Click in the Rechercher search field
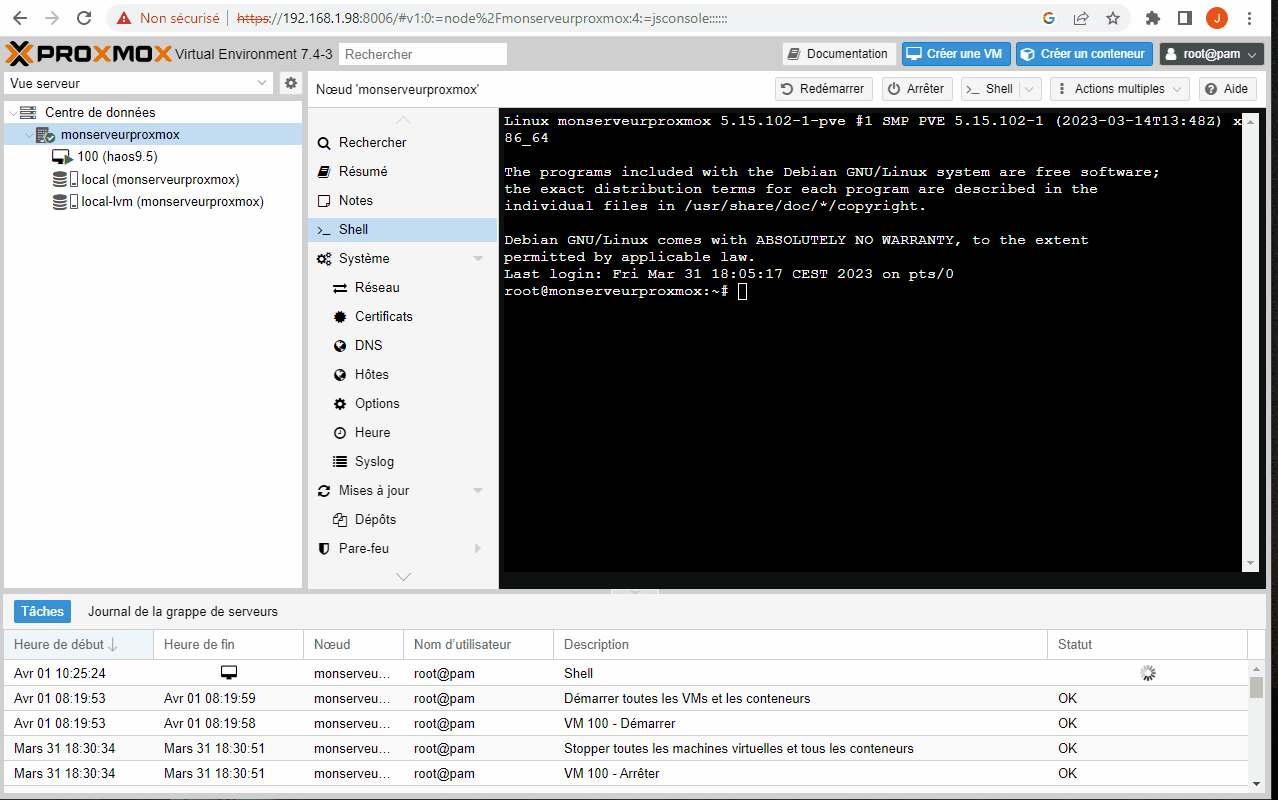 pyautogui.click(x=423, y=54)
